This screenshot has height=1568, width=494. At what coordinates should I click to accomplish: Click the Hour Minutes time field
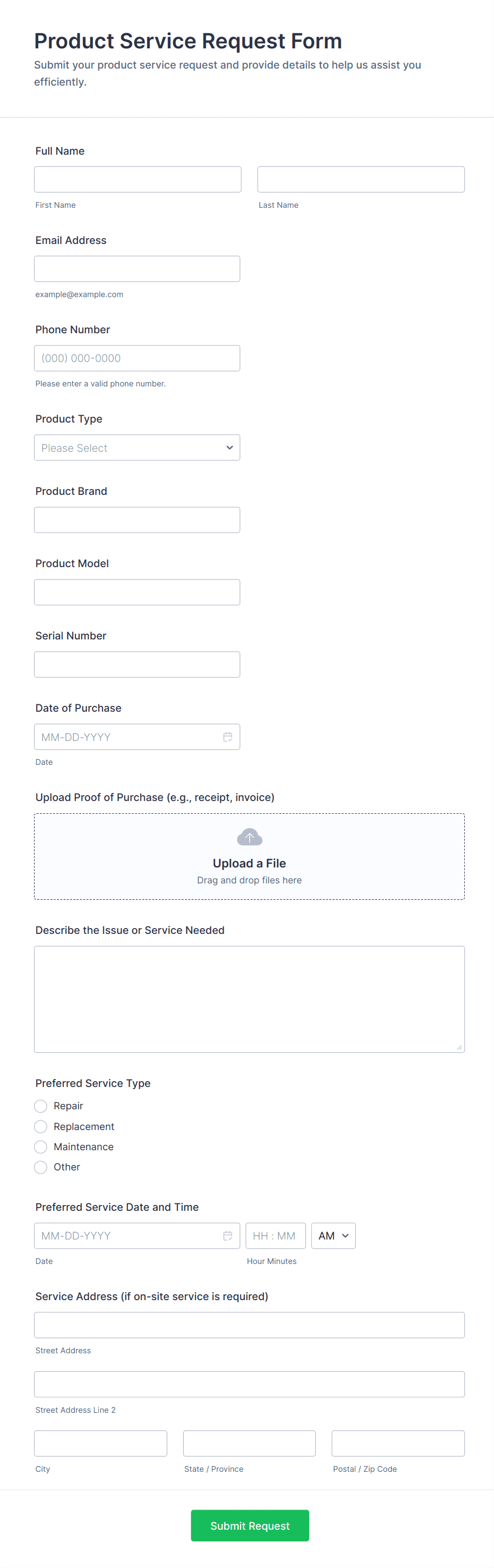click(275, 1235)
